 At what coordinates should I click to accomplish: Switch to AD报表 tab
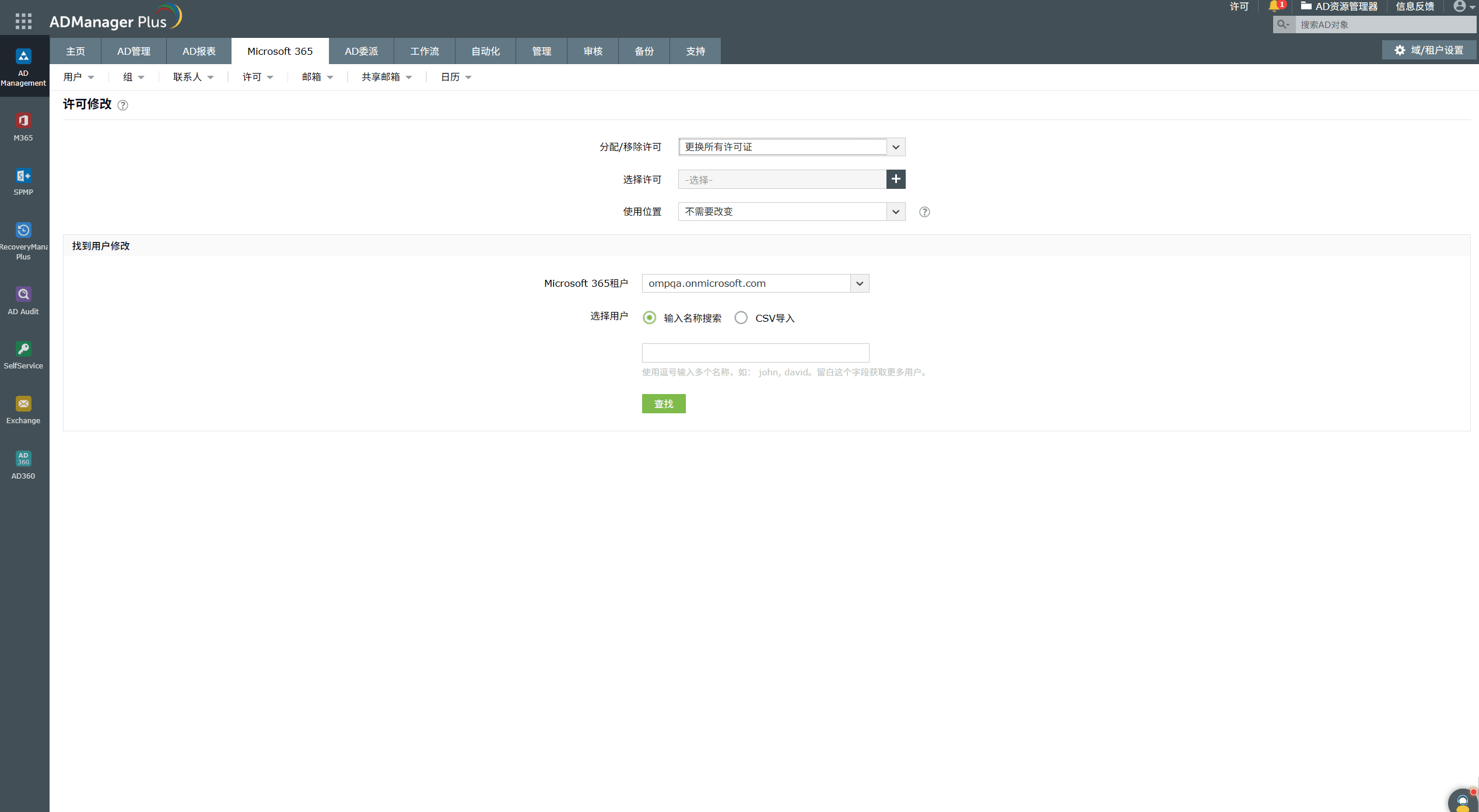(x=199, y=51)
